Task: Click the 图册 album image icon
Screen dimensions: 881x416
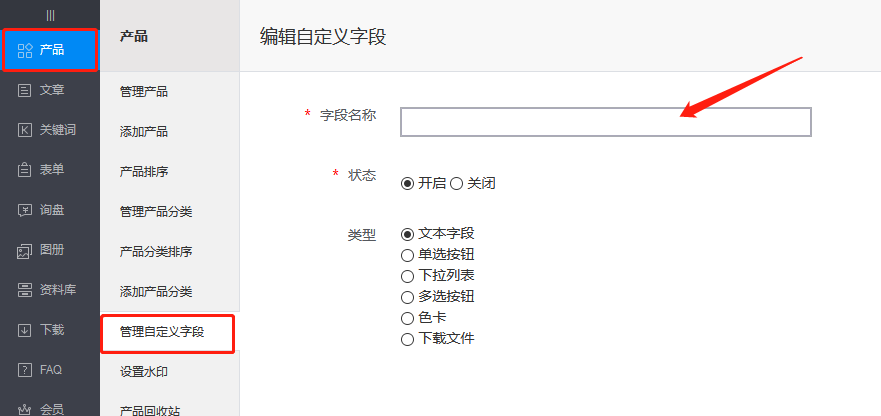Action: [x=25, y=250]
